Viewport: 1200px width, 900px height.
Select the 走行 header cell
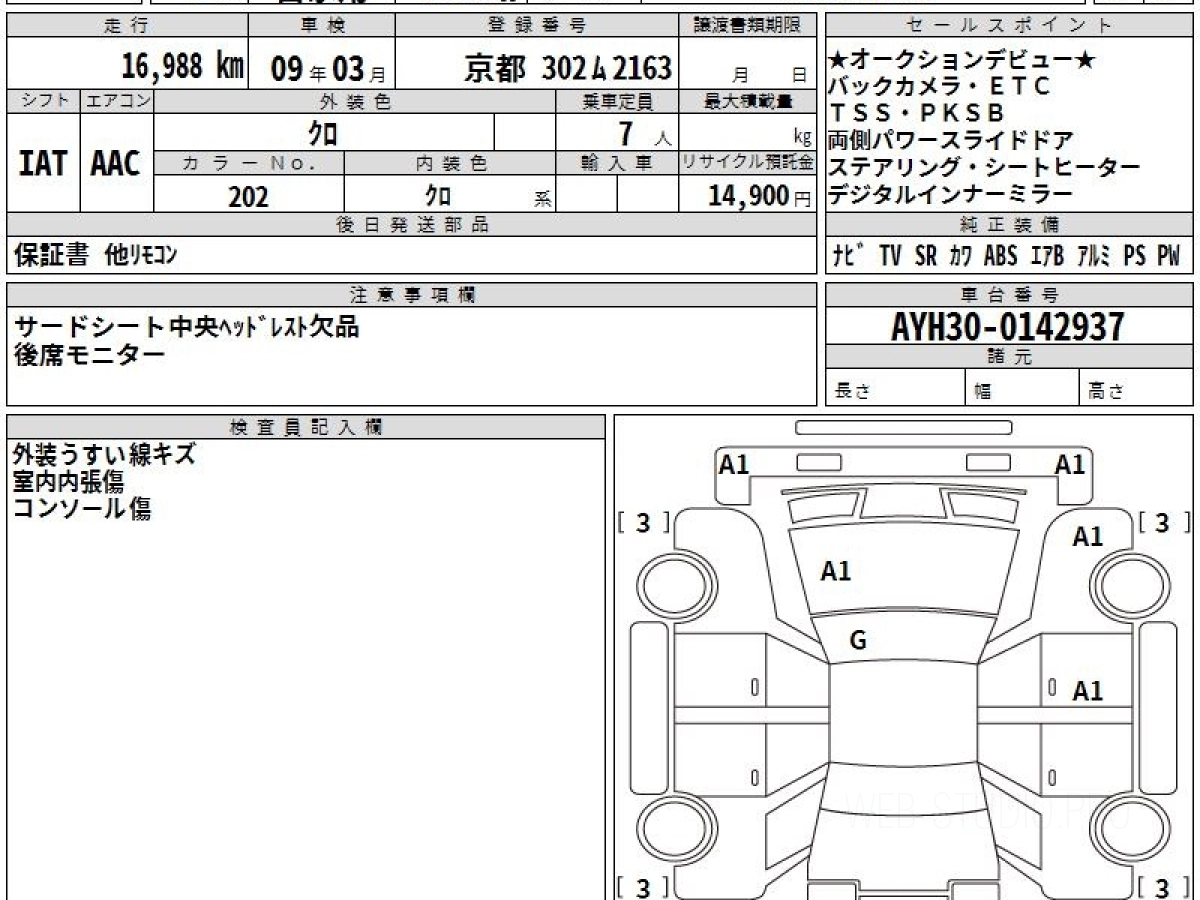click(126, 26)
